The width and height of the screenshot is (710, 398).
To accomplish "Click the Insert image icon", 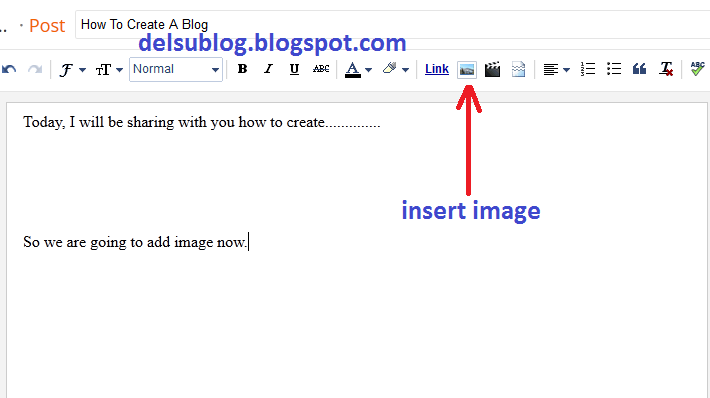I will coord(467,70).
